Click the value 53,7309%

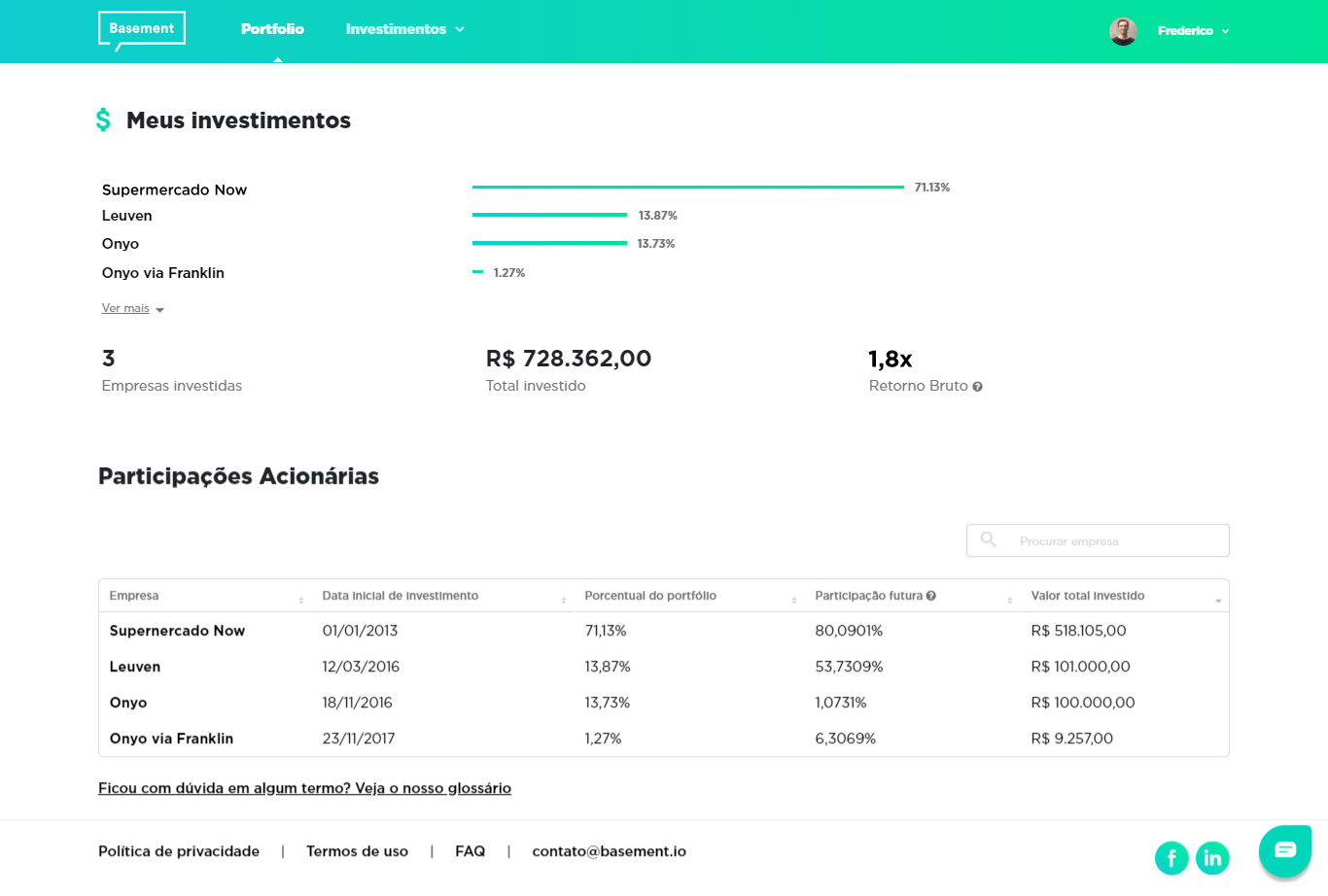pos(849,667)
